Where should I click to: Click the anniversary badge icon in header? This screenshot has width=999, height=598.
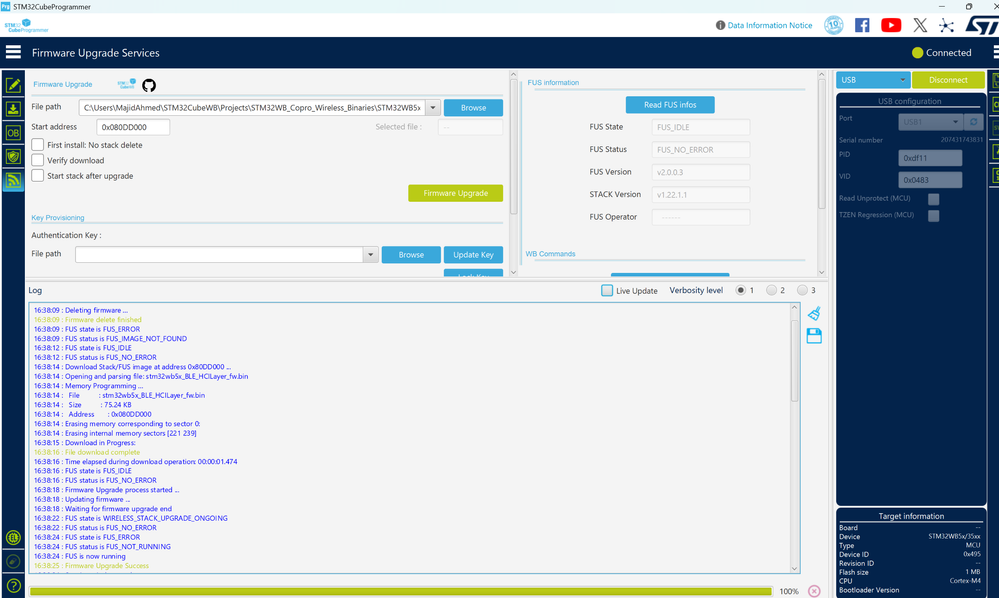pos(833,25)
